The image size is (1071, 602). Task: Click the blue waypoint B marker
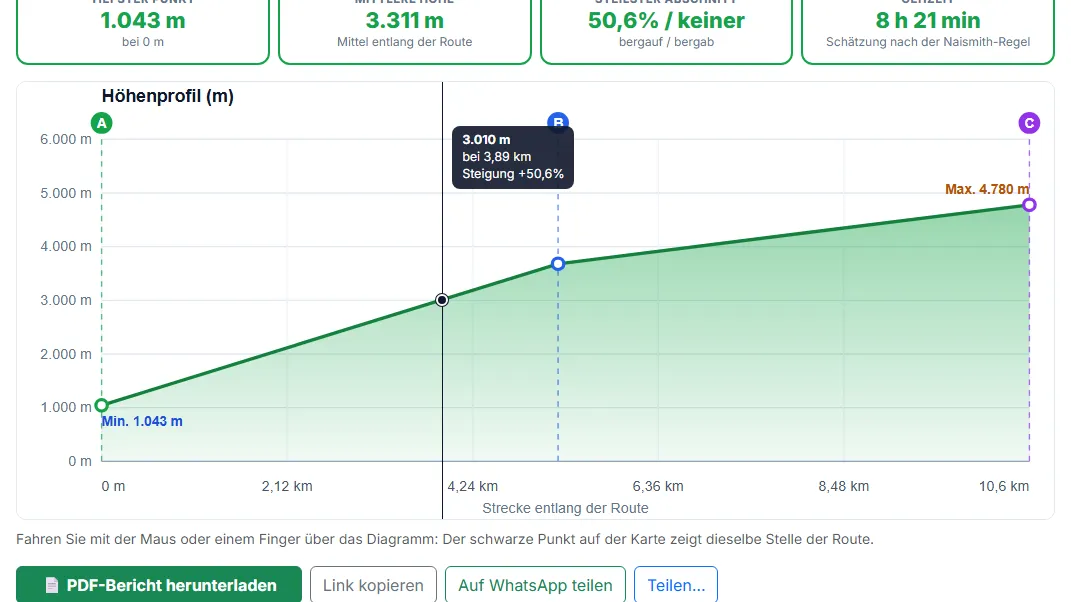click(558, 120)
